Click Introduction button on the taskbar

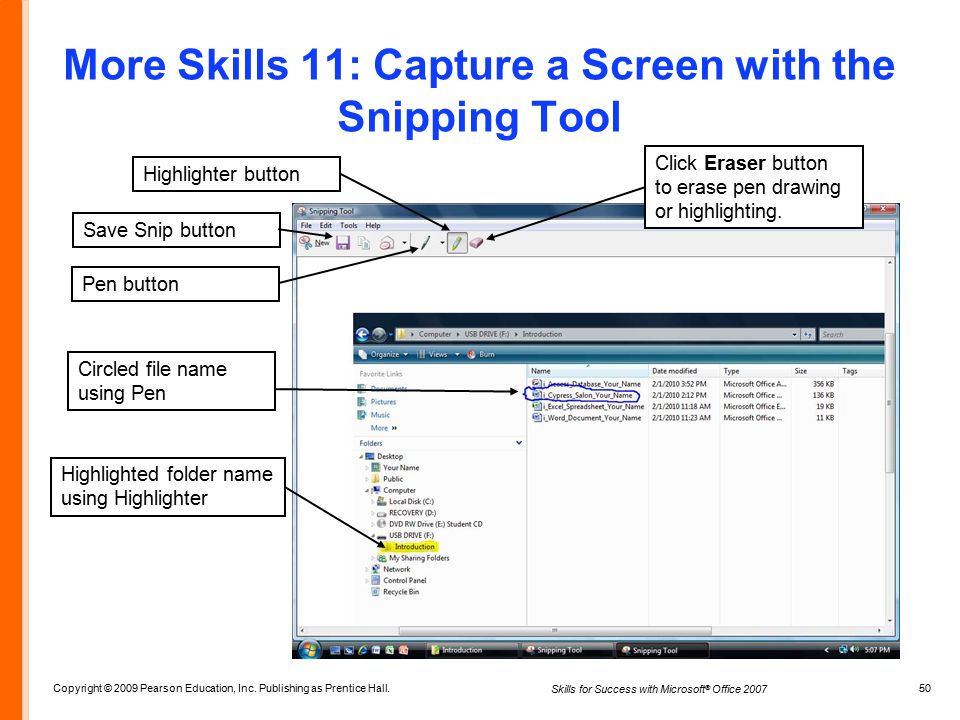click(x=471, y=650)
